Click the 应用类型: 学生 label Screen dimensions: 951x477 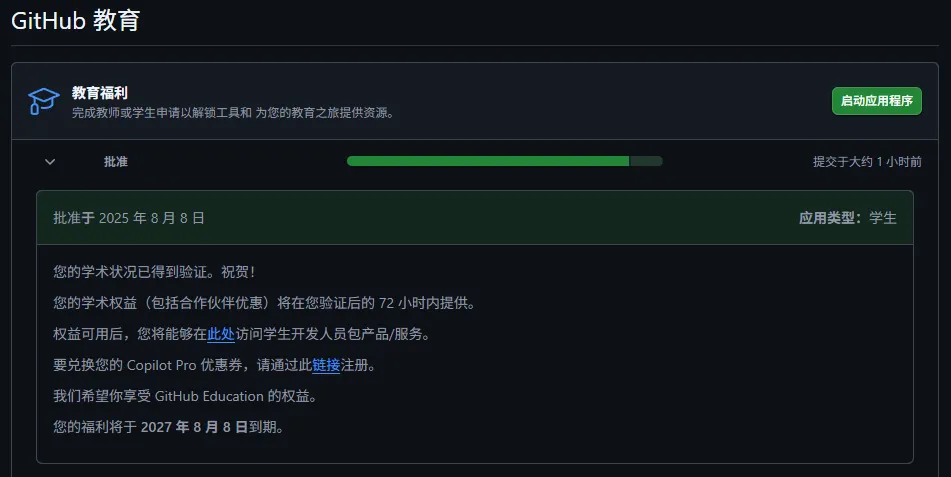click(x=847, y=218)
